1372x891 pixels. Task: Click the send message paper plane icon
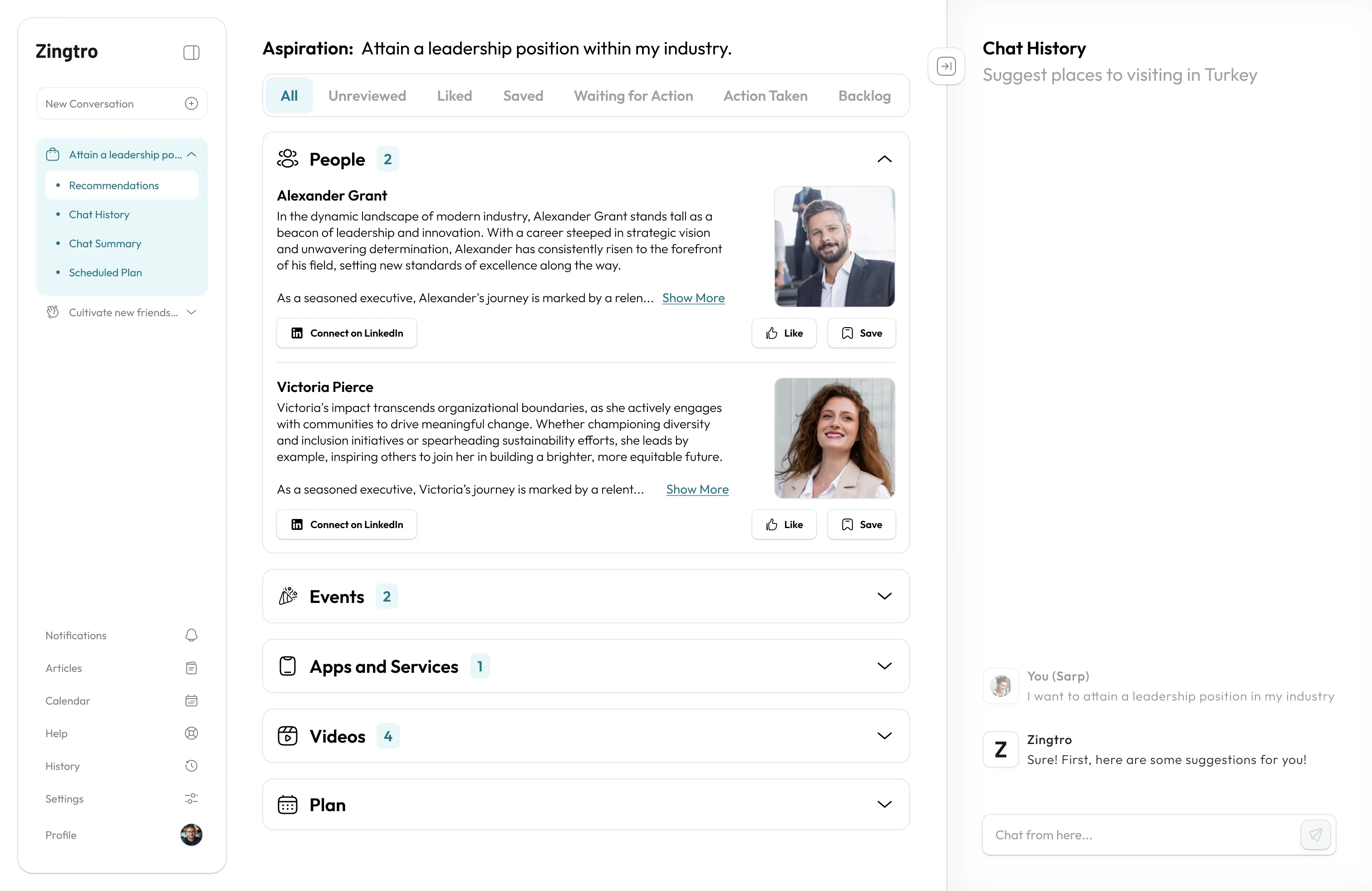point(1315,835)
